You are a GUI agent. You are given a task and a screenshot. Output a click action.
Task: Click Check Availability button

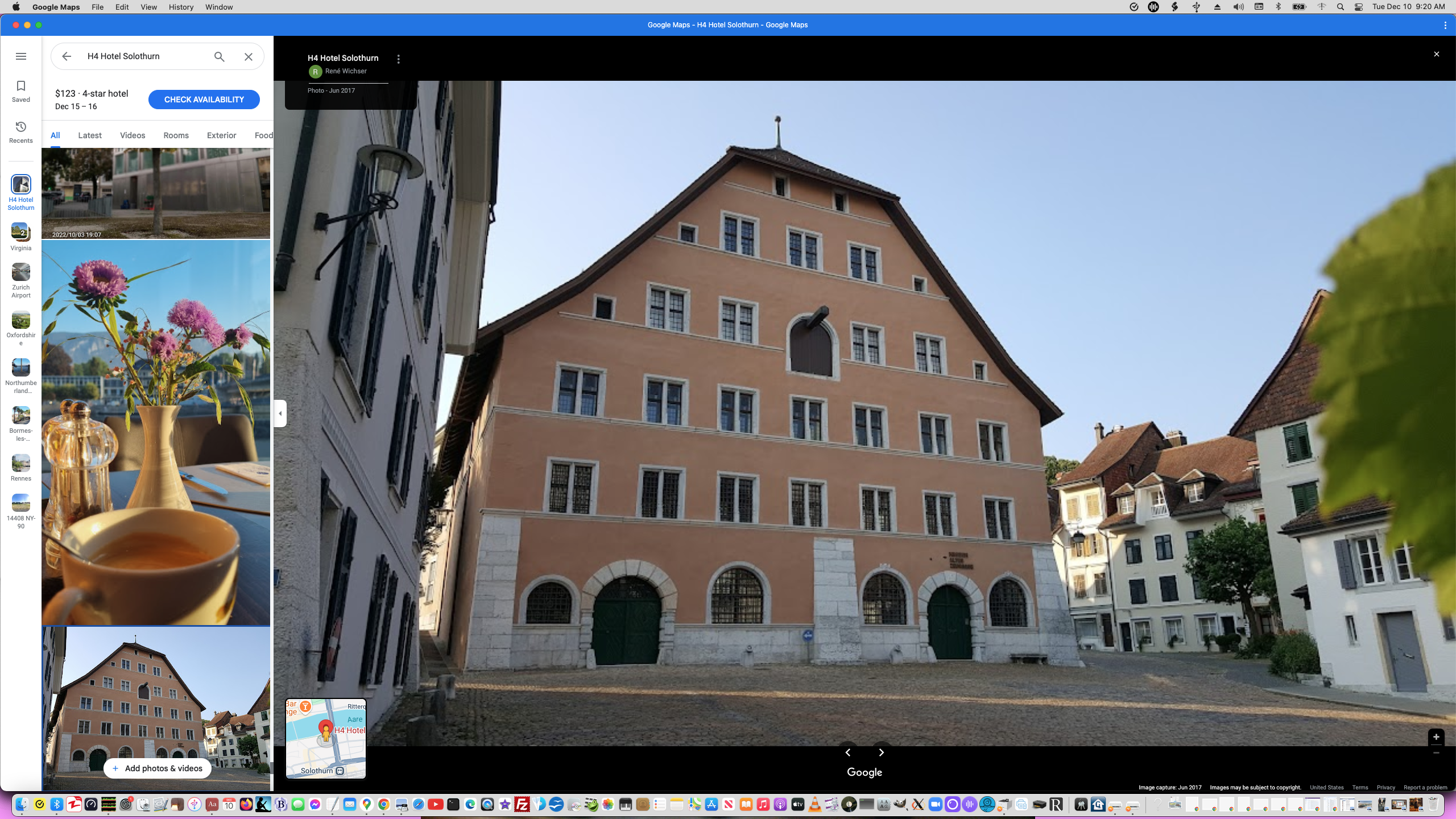[204, 100]
